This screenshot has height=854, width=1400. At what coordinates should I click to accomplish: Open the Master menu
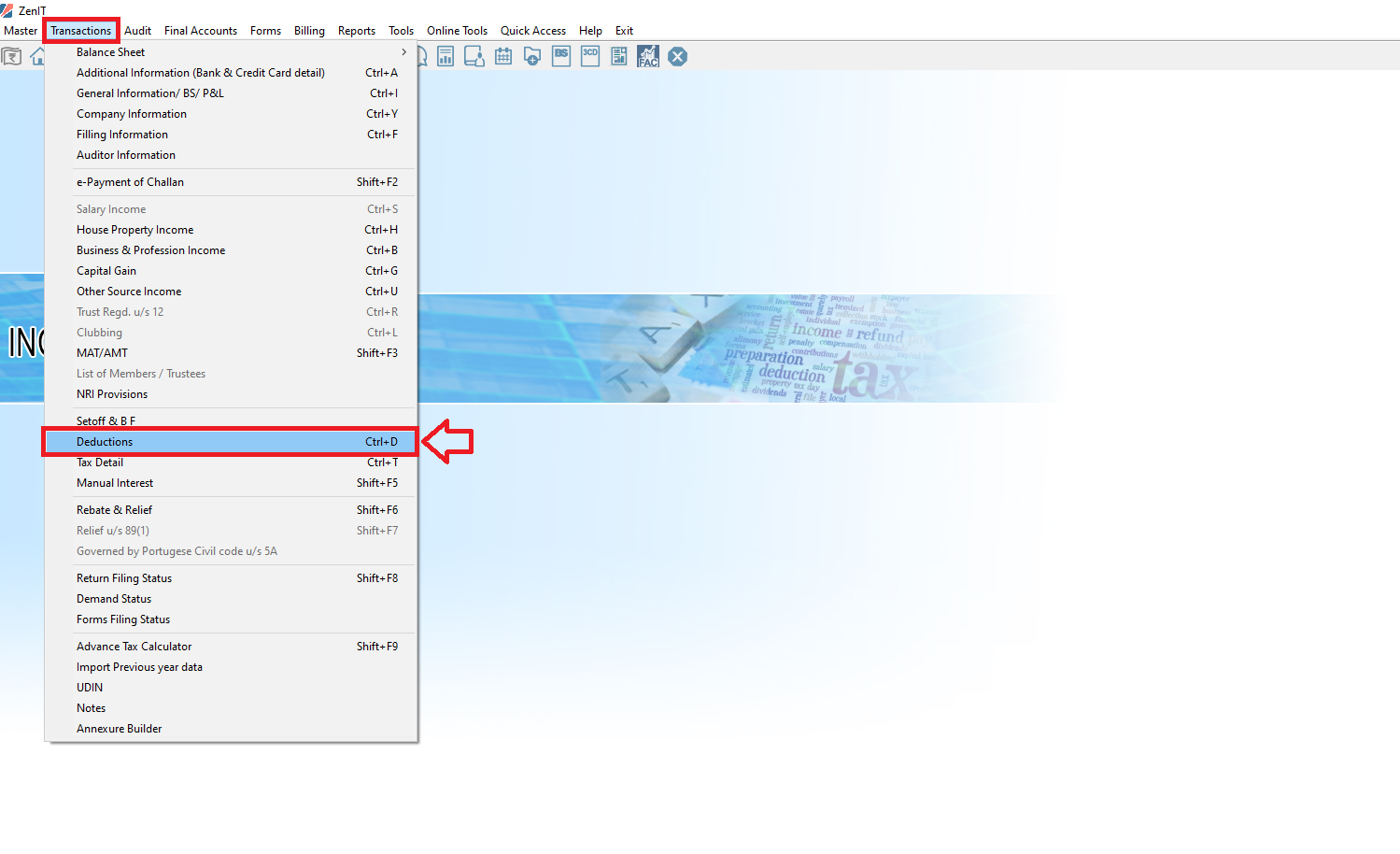point(21,31)
